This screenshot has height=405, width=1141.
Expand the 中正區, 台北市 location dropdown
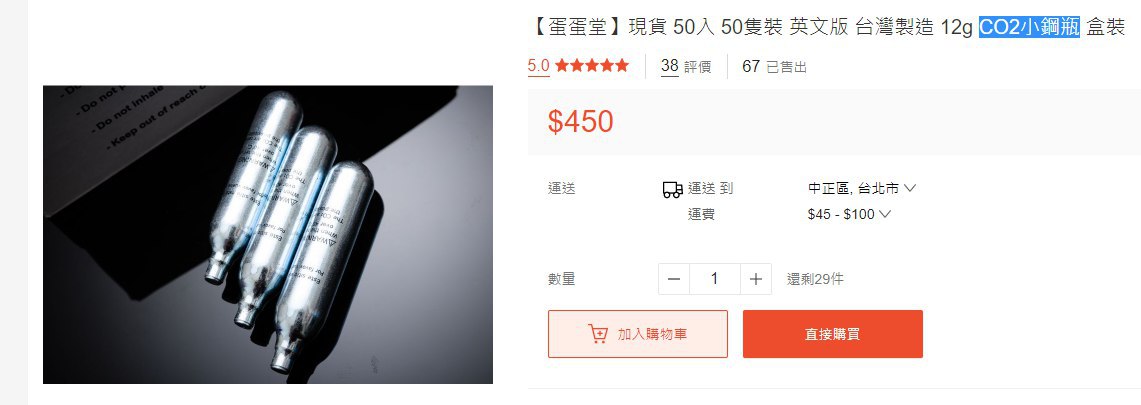[x=862, y=188]
